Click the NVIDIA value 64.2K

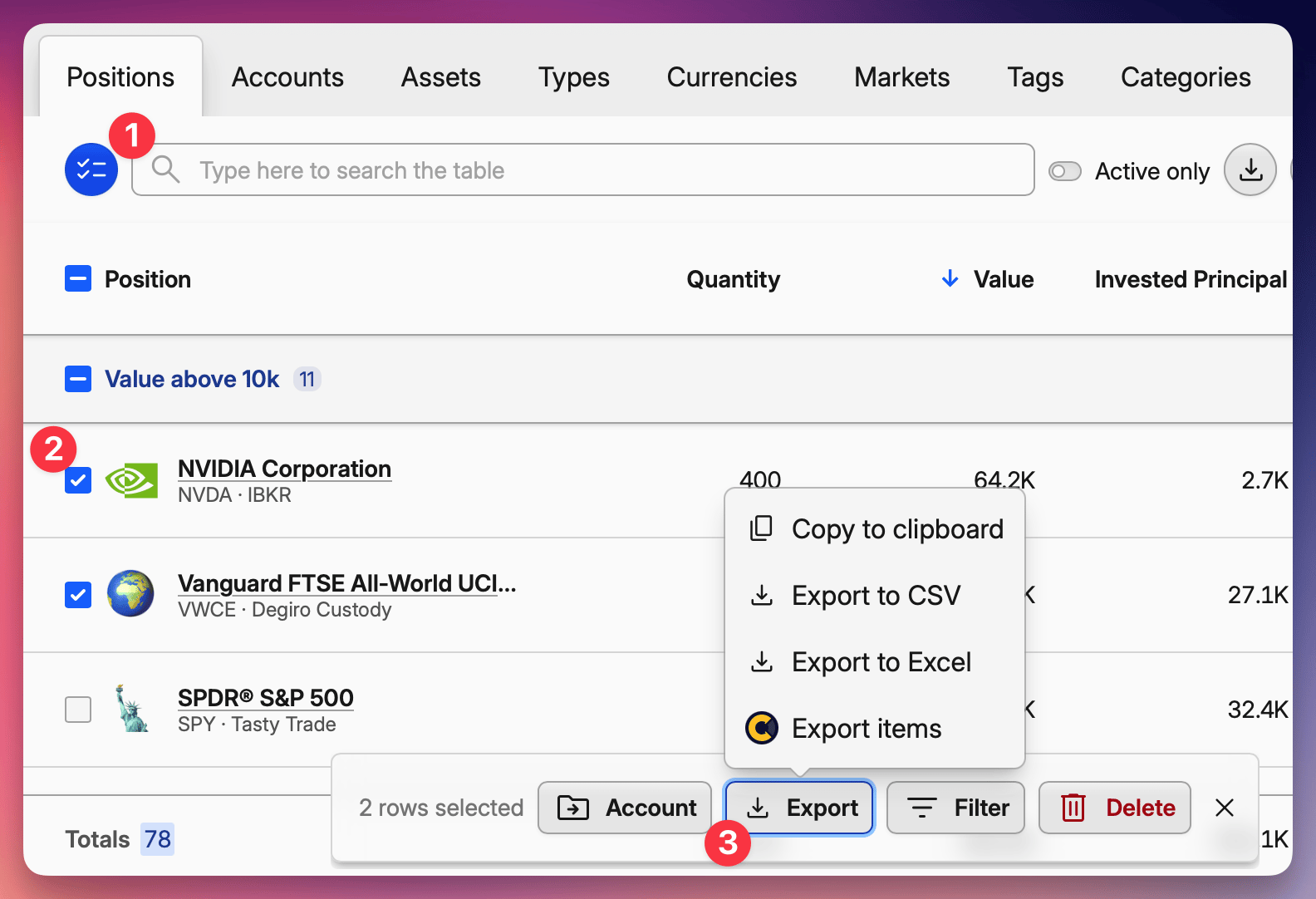[1004, 479]
